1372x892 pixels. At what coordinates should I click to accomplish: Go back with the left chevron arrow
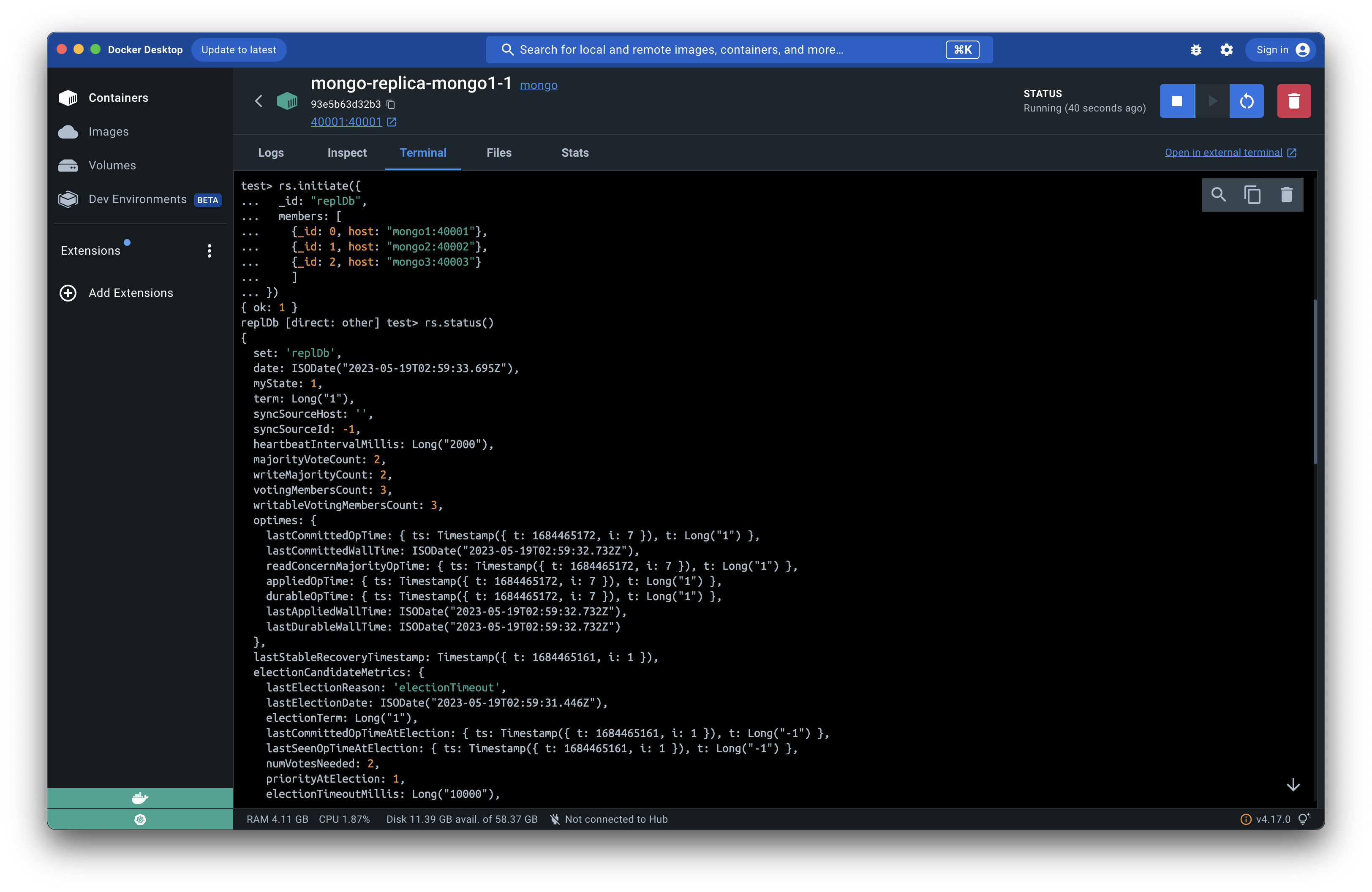[258, 101]
